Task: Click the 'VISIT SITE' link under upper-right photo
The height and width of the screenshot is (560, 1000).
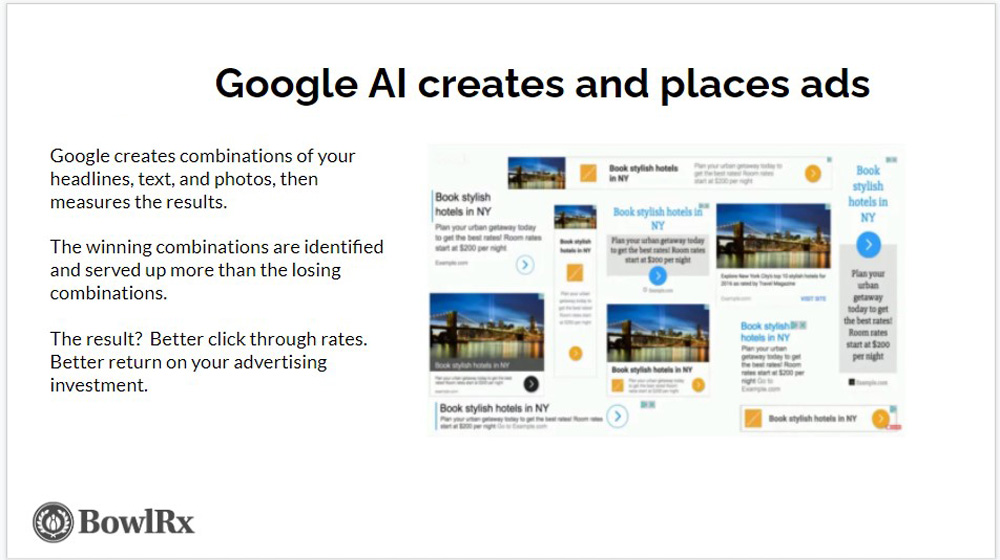Action: pos(813,298)
